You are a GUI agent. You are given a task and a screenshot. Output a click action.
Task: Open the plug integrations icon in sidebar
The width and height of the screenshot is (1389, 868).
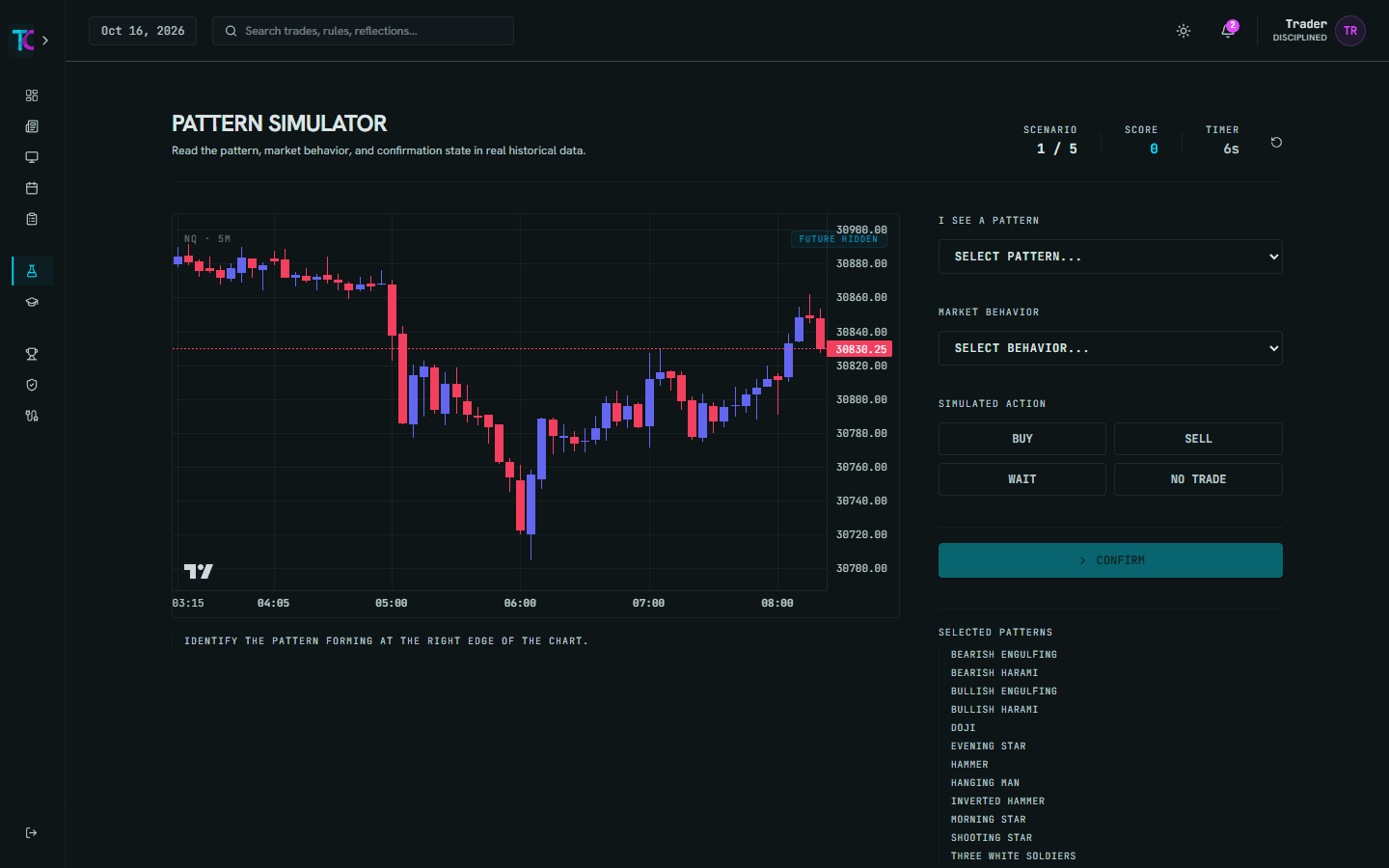click(32, 416)
